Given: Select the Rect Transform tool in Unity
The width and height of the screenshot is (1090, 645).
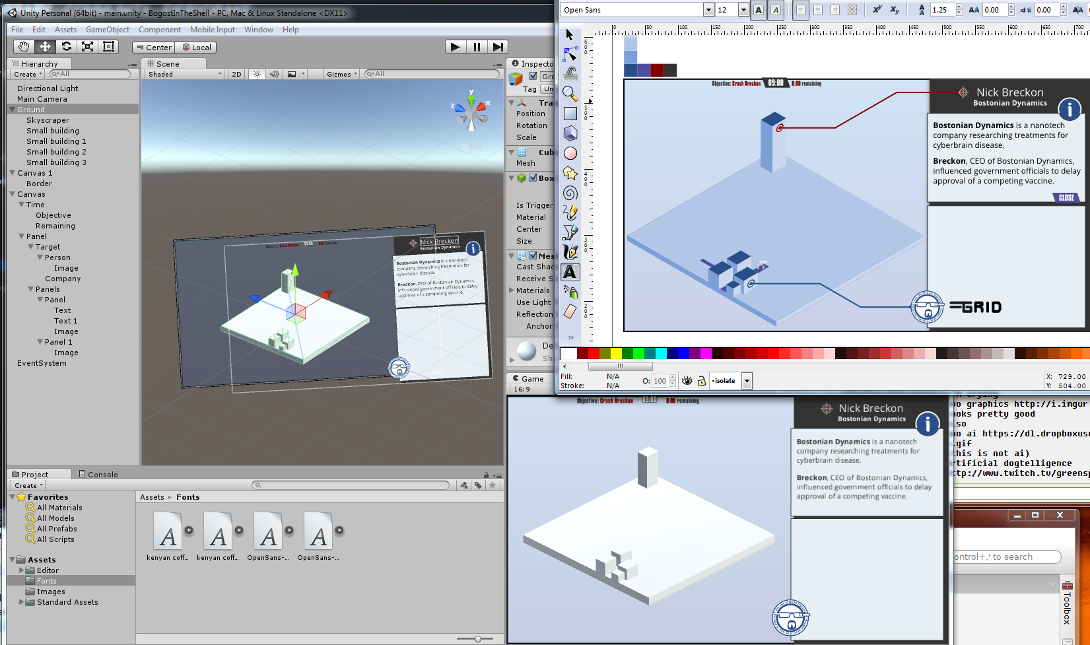Looking at the screenshot, I should click(108, 47).
